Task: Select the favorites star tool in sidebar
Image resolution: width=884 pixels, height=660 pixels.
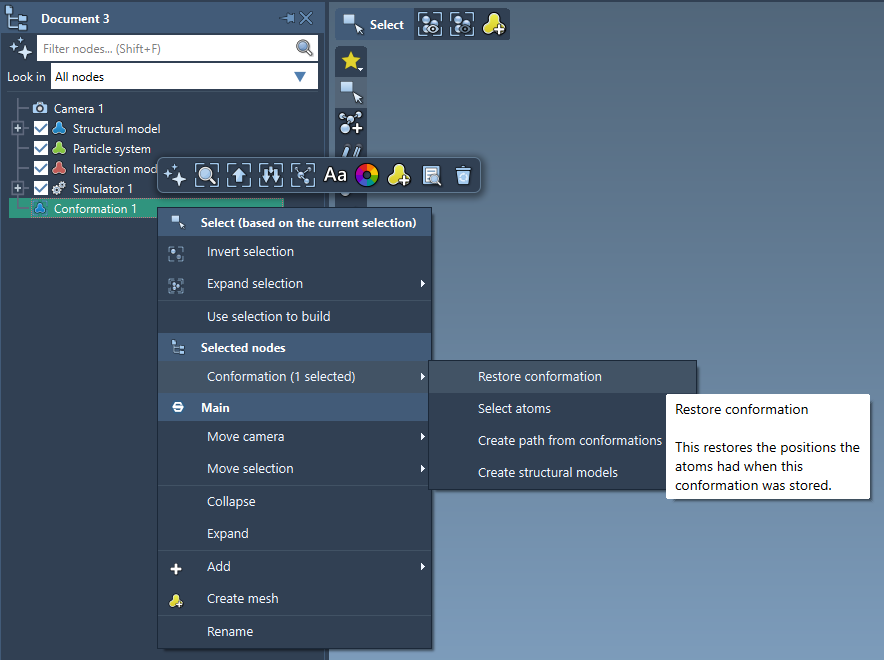Action: point(350,61)
